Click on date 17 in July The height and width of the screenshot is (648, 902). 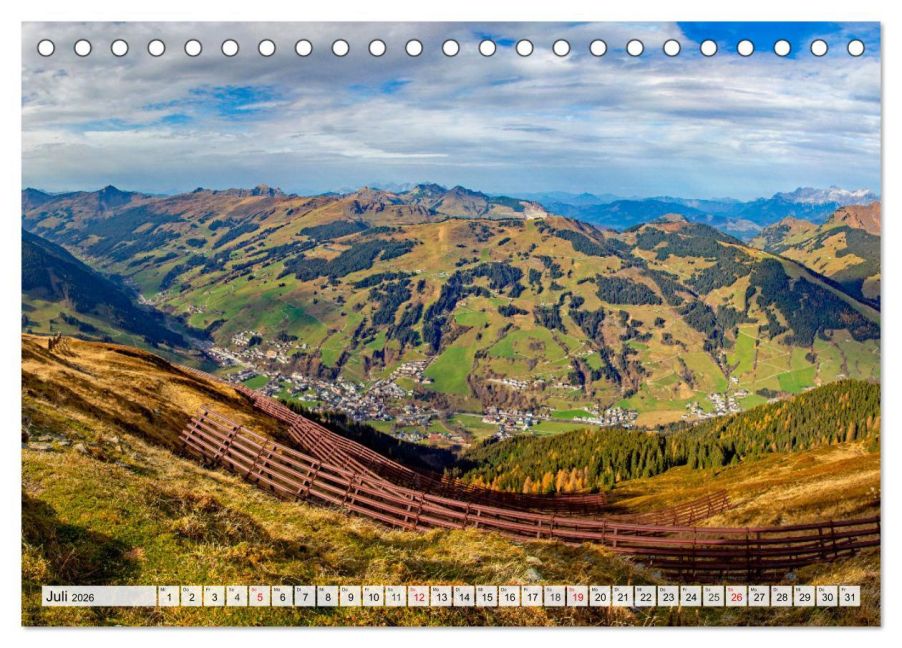click(532, 596)
